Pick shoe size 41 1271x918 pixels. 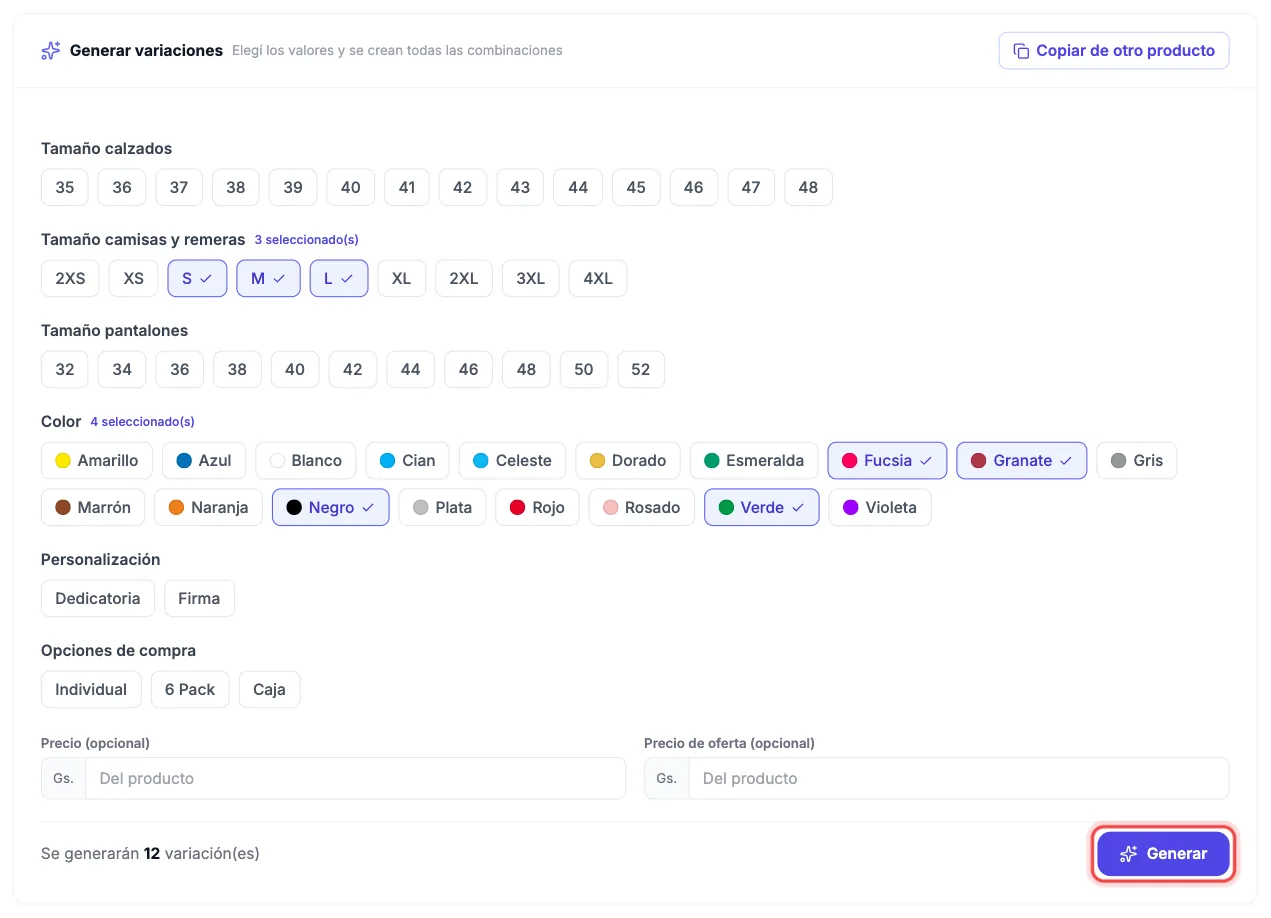tap(407, 188)
